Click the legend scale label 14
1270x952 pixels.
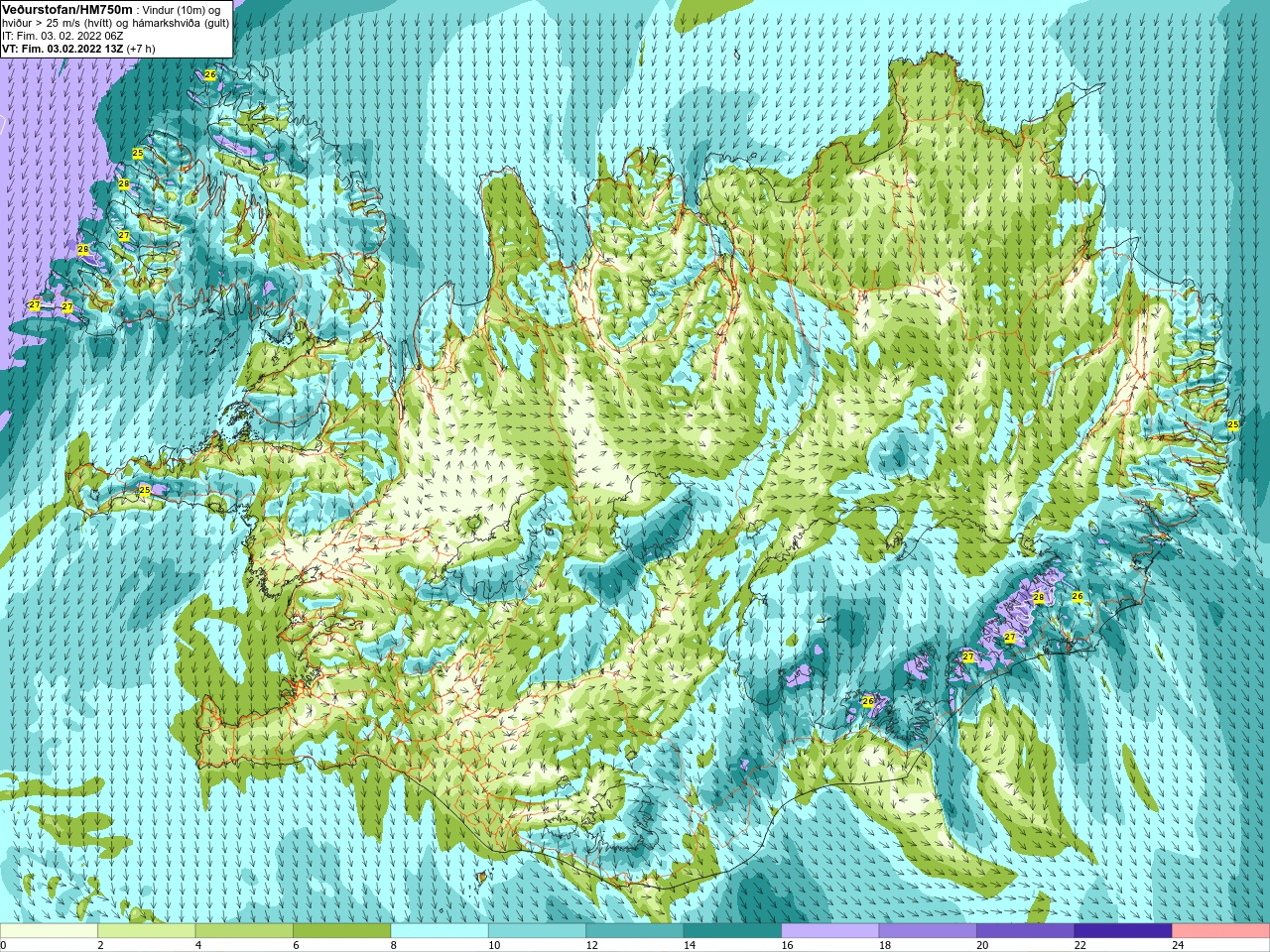click(x=690, y=945)
